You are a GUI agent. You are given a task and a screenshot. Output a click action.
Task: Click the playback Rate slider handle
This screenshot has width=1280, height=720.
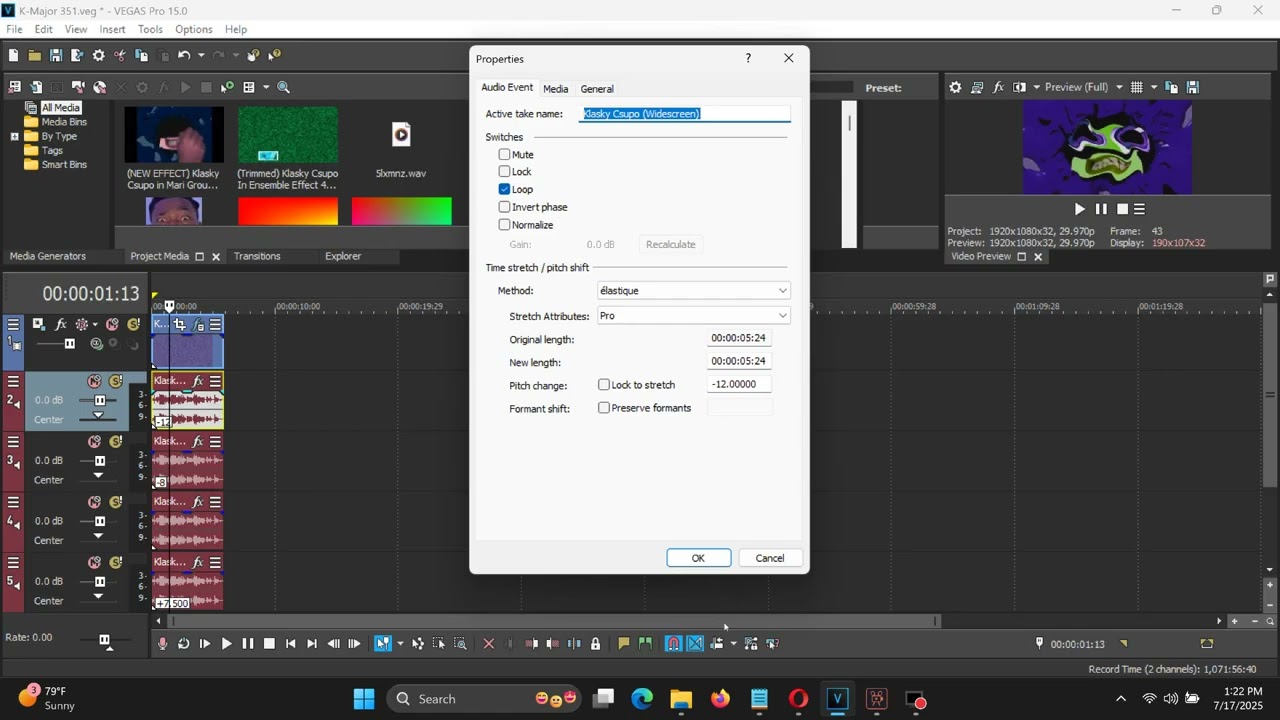pyautogui.click(x=104, y=640)
